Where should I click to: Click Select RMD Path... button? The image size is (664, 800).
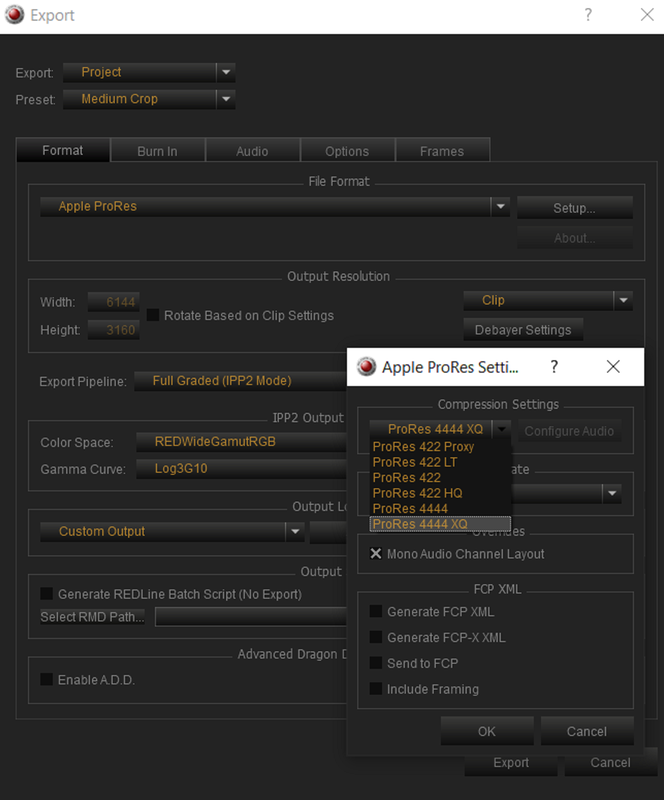(92, 617)
